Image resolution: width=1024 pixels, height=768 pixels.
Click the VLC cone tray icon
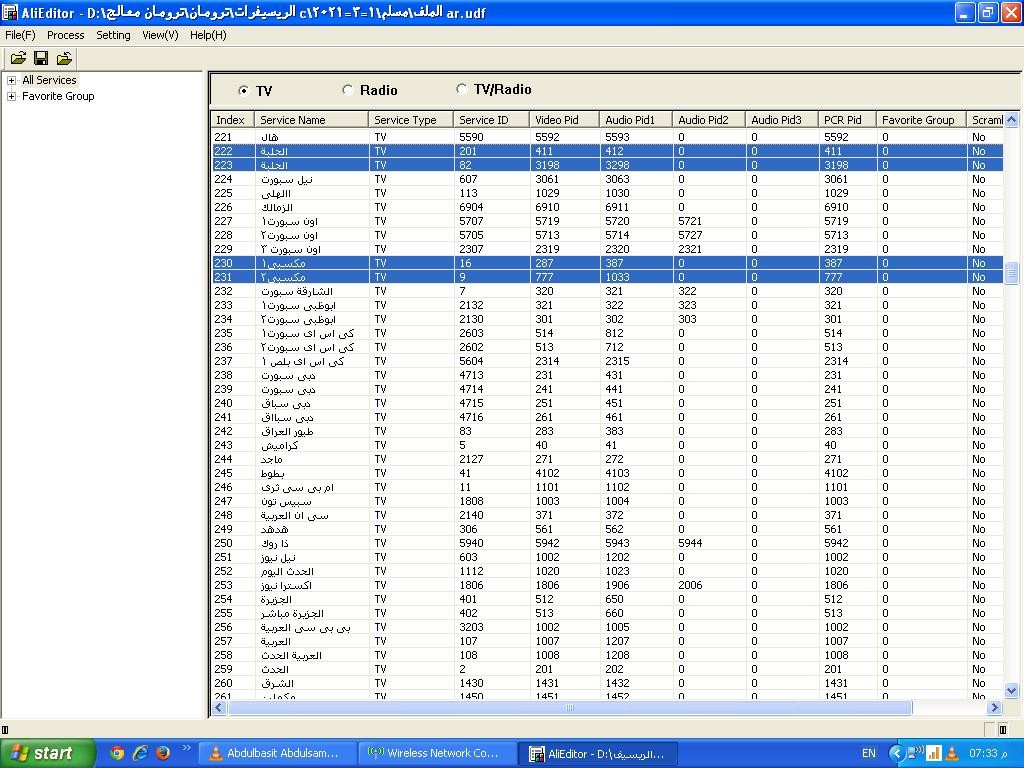click(952, 753)
